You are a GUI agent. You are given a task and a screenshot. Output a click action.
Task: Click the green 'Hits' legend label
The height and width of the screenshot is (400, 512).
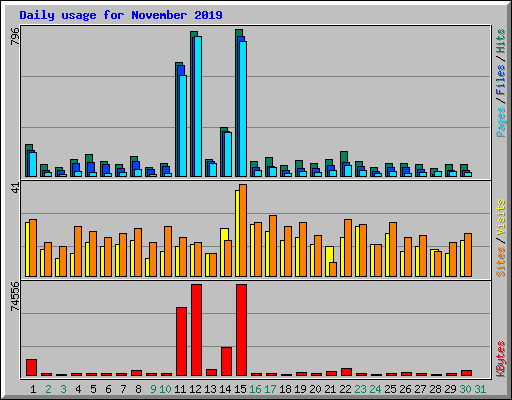501,41
